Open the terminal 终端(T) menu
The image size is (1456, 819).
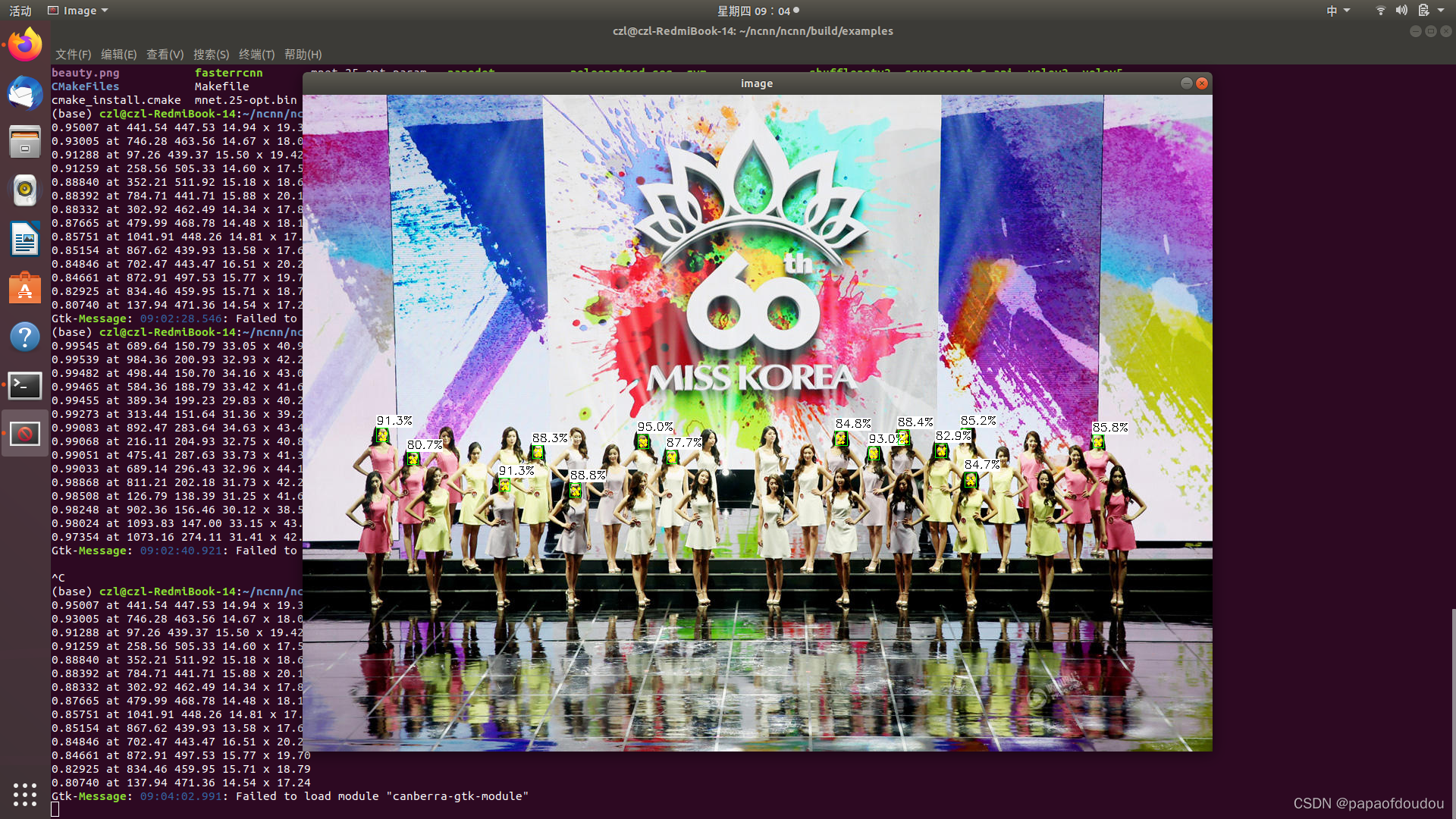coord(257,55)
